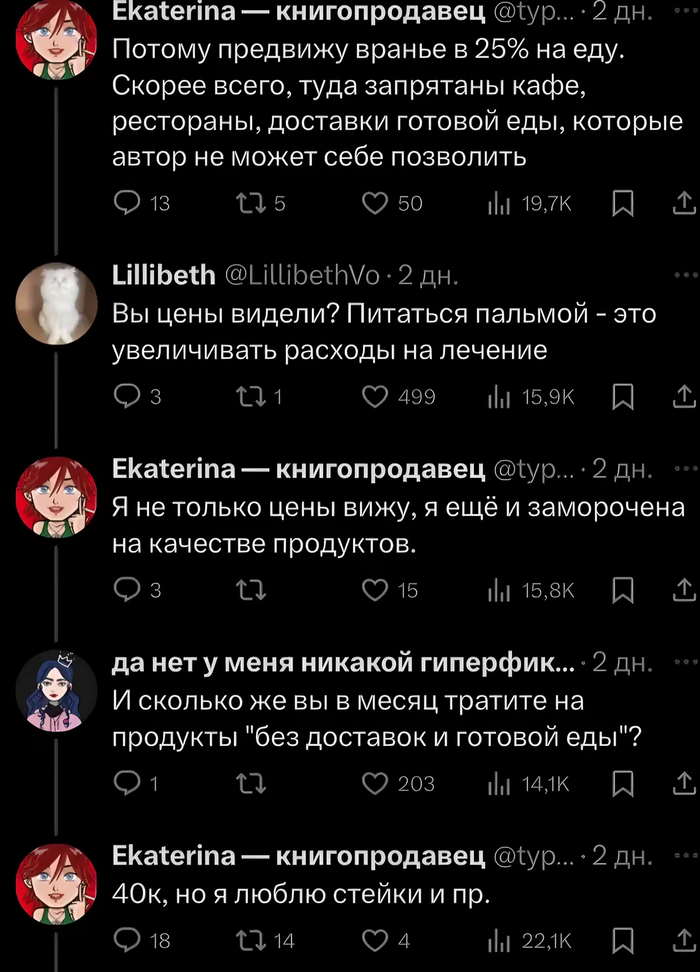Share the tweet with 19,7K views
700x972 pixels.
685,203
